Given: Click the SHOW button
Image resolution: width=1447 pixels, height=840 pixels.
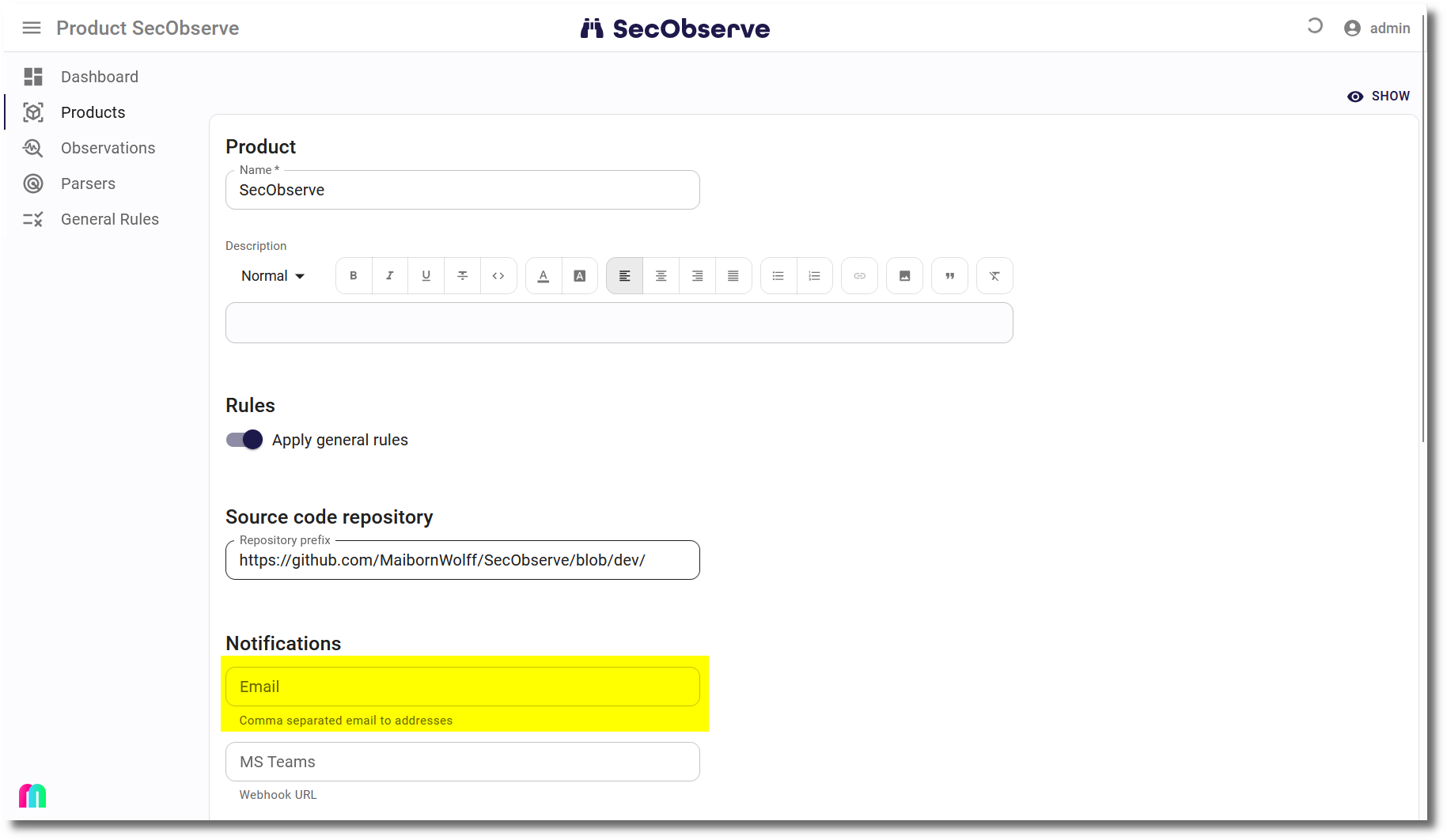Looking at the screenshot, I should [1379, 96].
